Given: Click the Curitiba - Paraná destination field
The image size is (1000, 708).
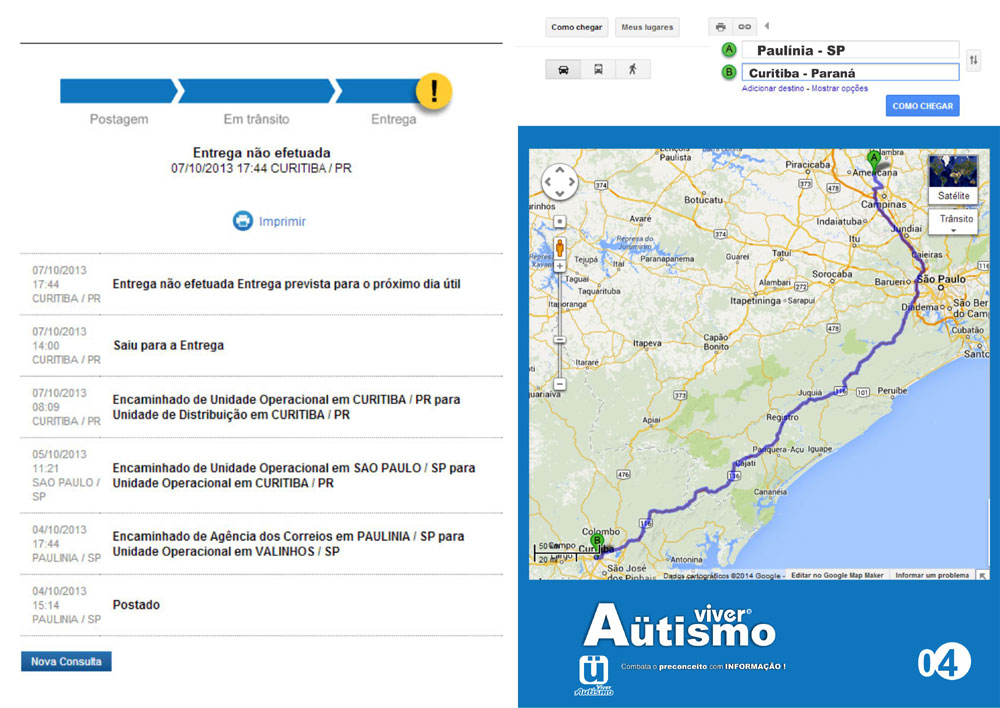Looking at the screenshot, I should point(849,73).
